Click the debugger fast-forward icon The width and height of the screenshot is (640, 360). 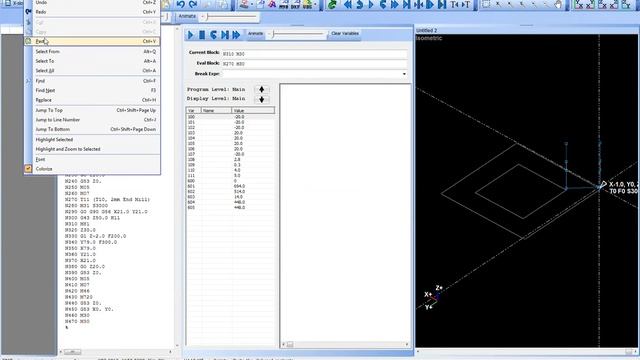(x=236, y=35)
